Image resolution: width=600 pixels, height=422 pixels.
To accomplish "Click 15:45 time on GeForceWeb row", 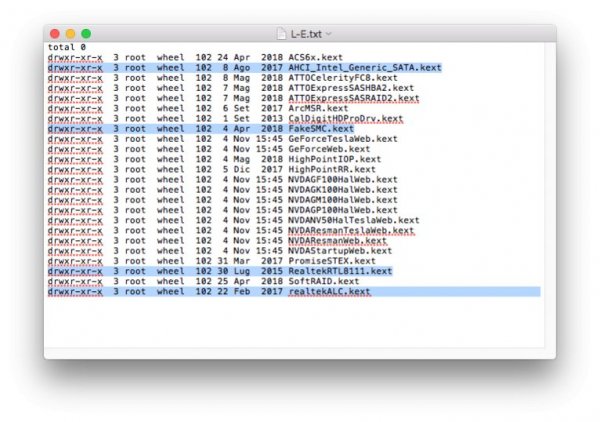I will [269, 149].
